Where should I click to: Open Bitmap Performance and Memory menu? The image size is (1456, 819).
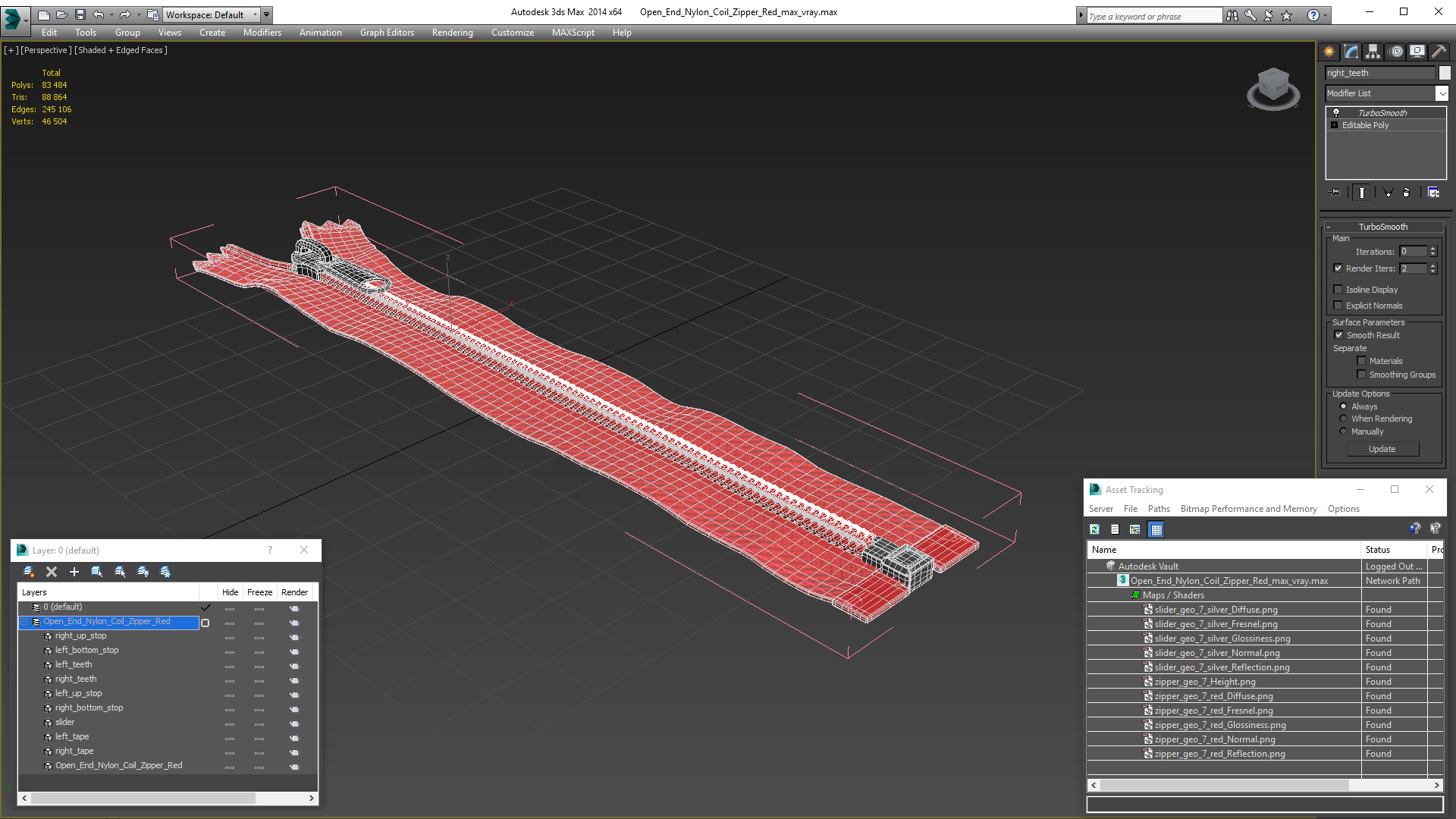click(x=1248, y=509)
